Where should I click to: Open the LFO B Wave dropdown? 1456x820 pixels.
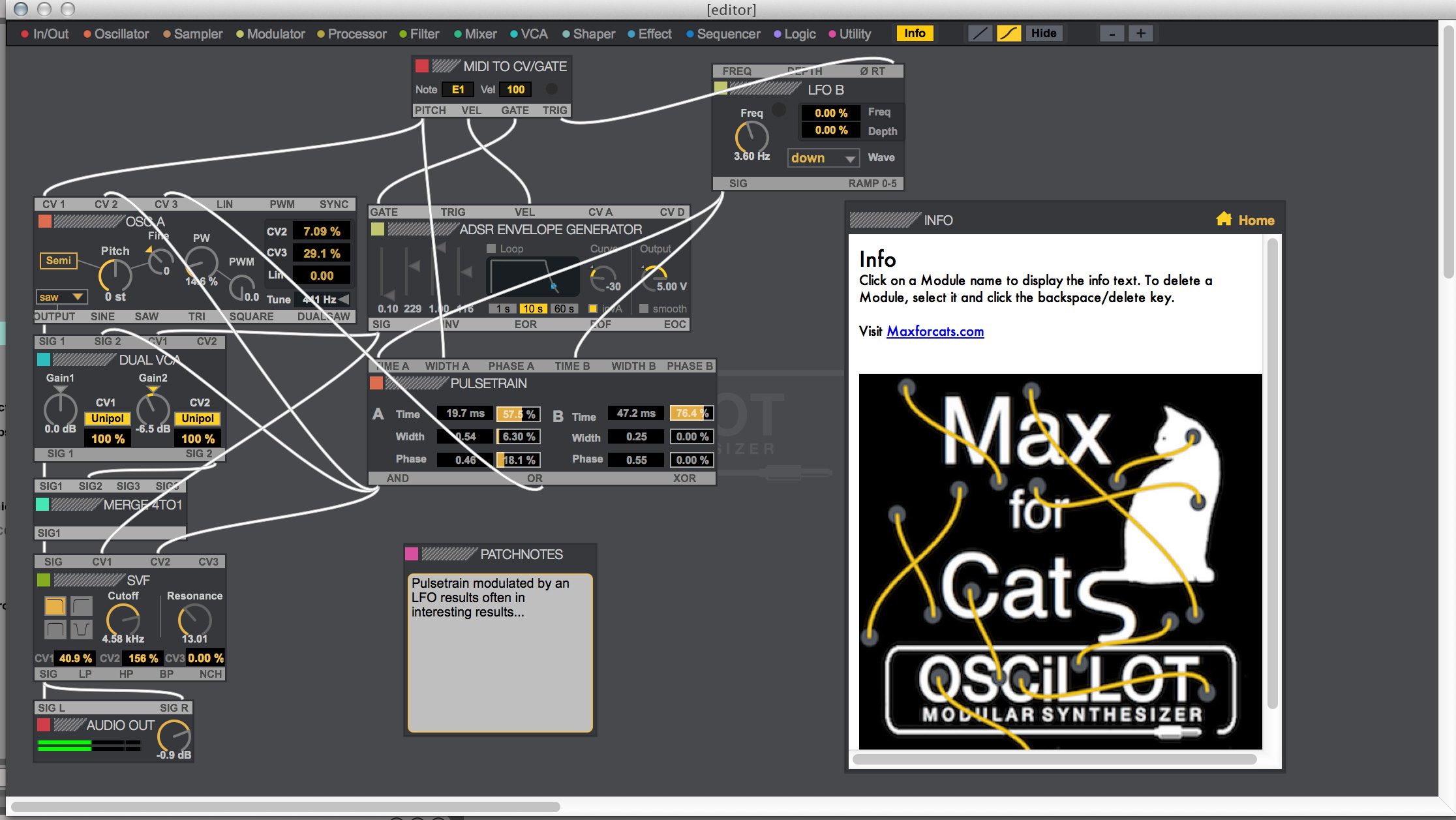823,158
